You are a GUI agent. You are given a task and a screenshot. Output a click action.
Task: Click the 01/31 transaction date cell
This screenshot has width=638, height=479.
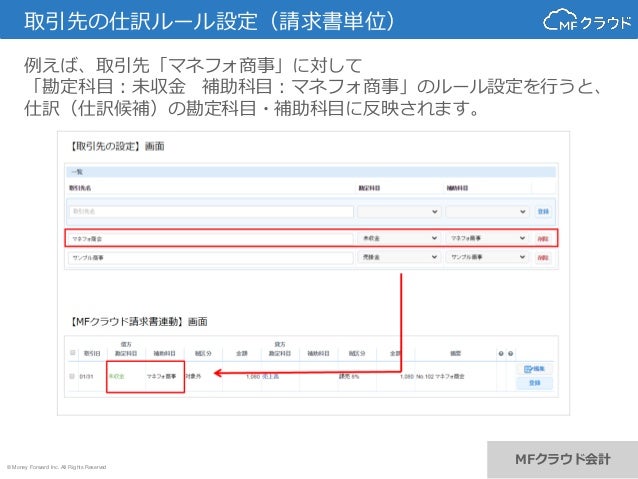tap(86, 376)
